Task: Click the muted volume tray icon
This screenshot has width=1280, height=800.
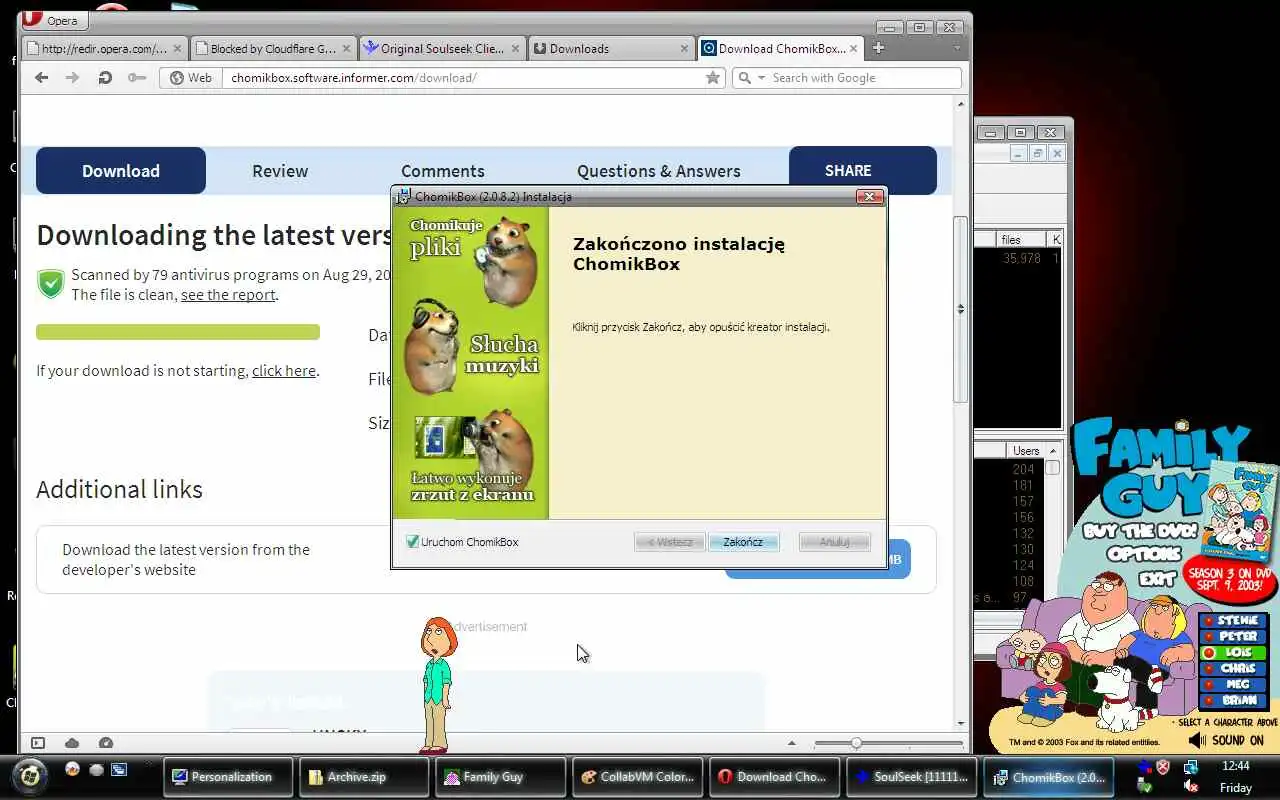Action: click(1190, 786)
